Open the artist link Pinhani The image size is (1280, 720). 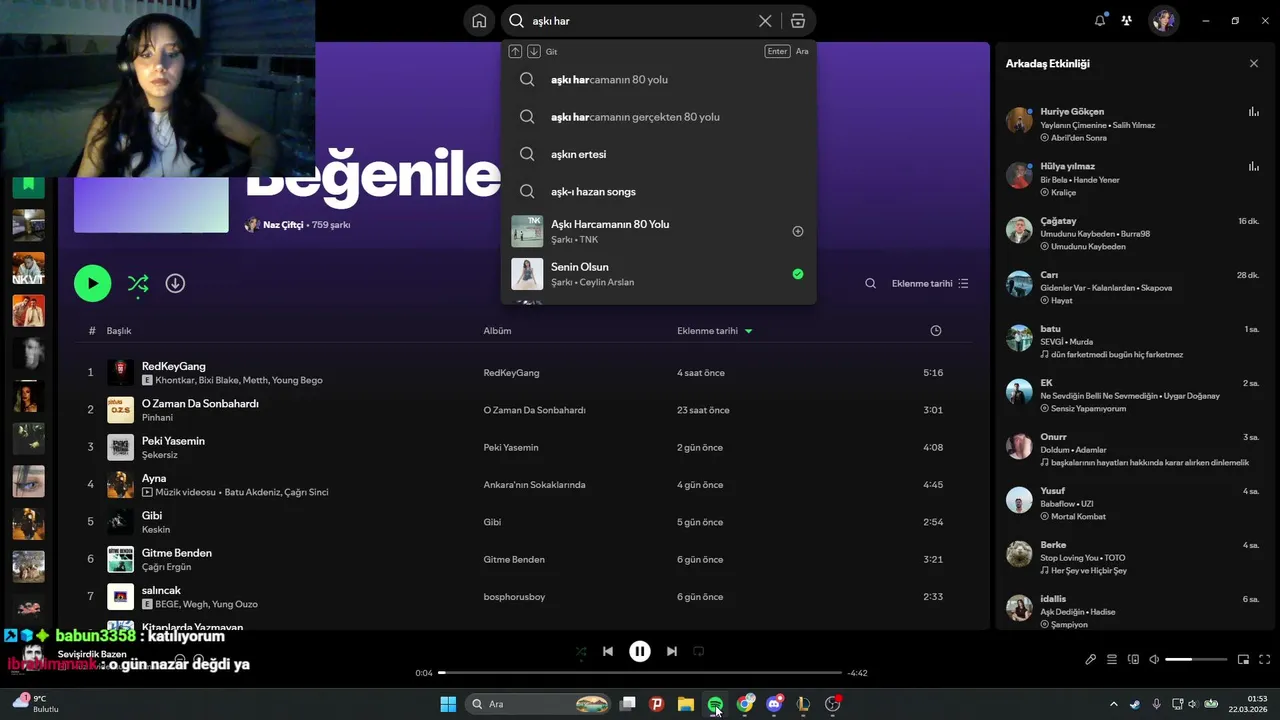[157, 418]
